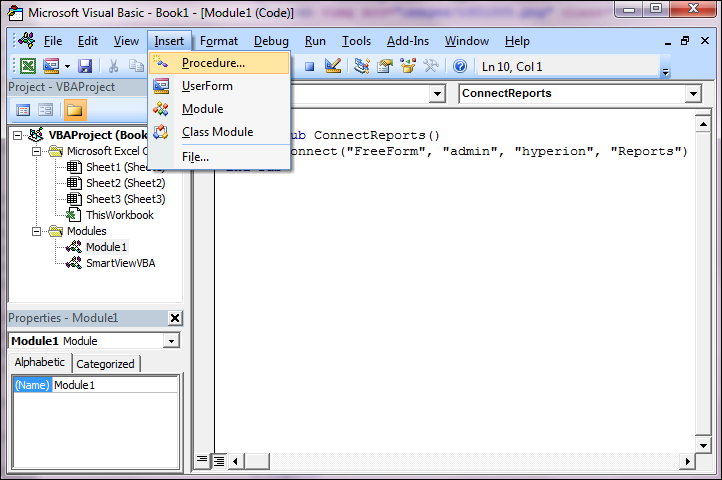This screenshot has height=480, width=722.
Task: Open the Window menu
Action: point(466,41)
